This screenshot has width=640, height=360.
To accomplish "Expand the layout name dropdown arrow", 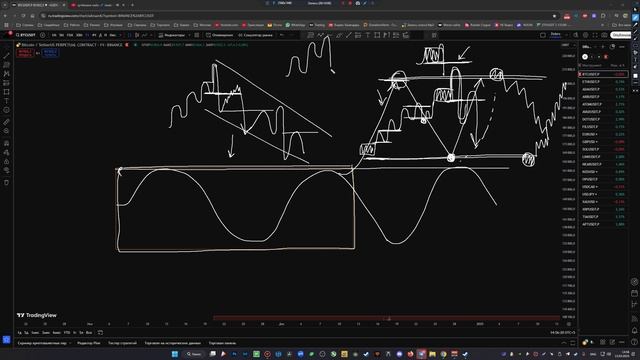I will click(x=566, y=35).
